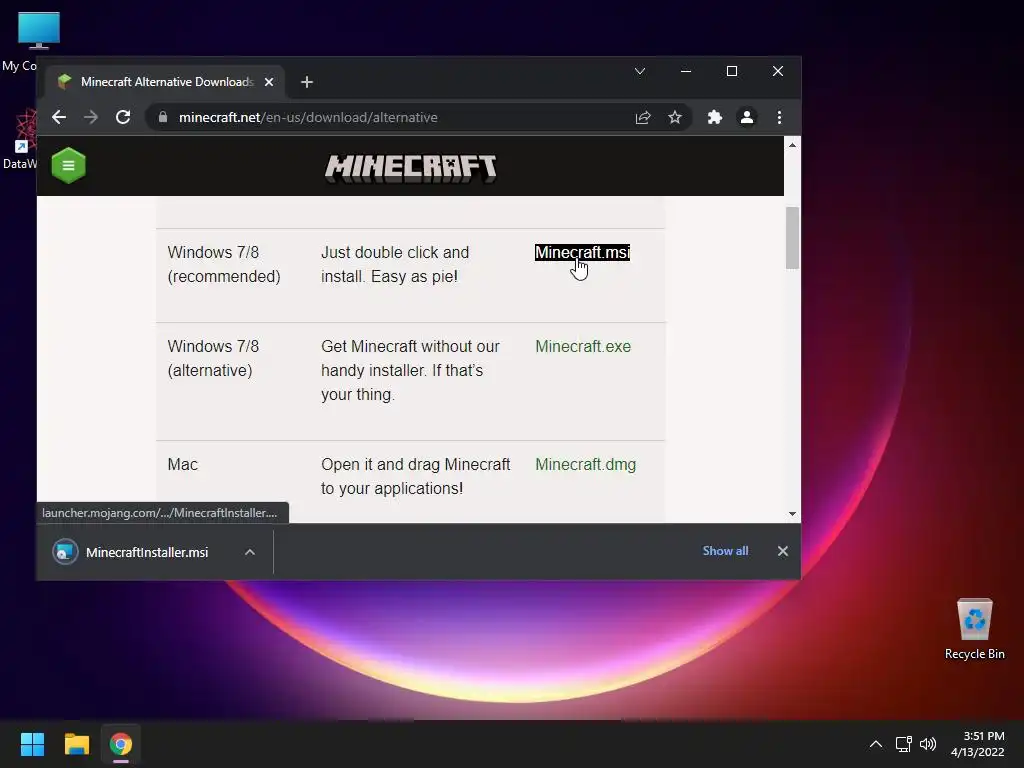Expand MinecraftInstaller.msi download options chevron
This screenshot has height=768, width=1024.
click(x=249, y=552)
